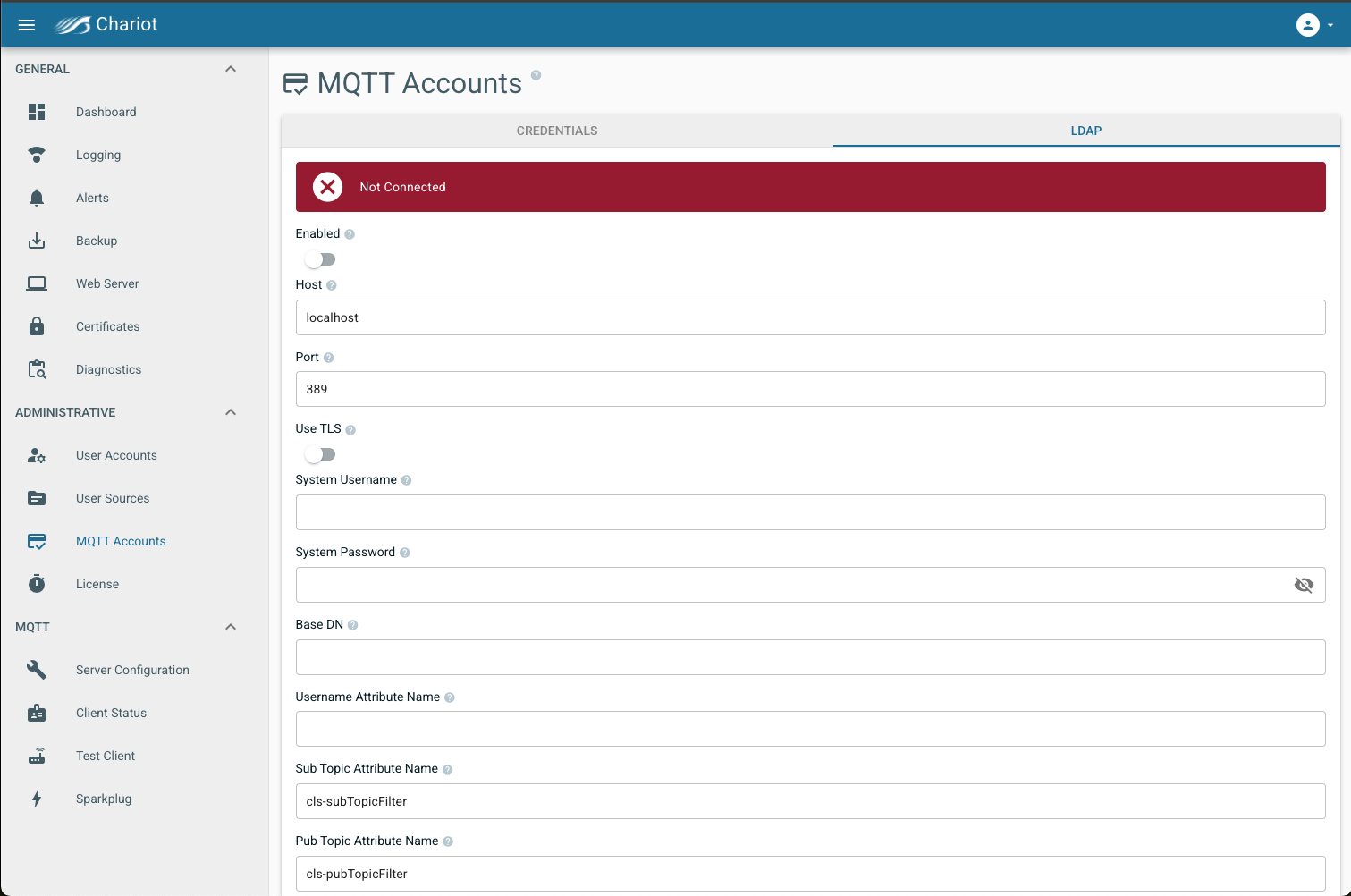Navigate to Backup
Screen dimensions: 1351x896
pos(97,241)
